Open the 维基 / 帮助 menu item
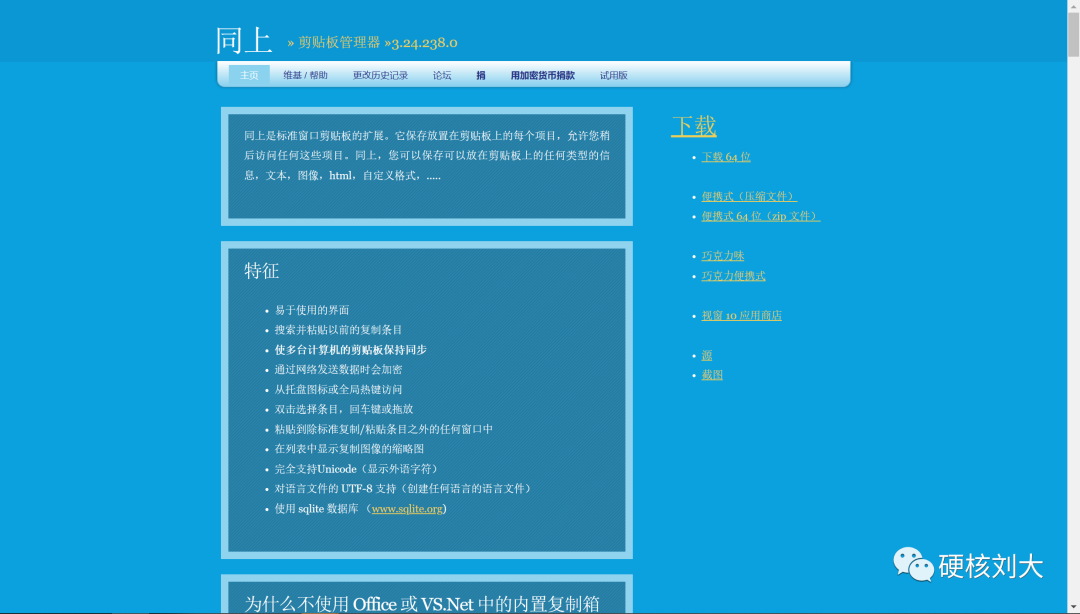The image size is (1080, 614). (x=305, y=75)
